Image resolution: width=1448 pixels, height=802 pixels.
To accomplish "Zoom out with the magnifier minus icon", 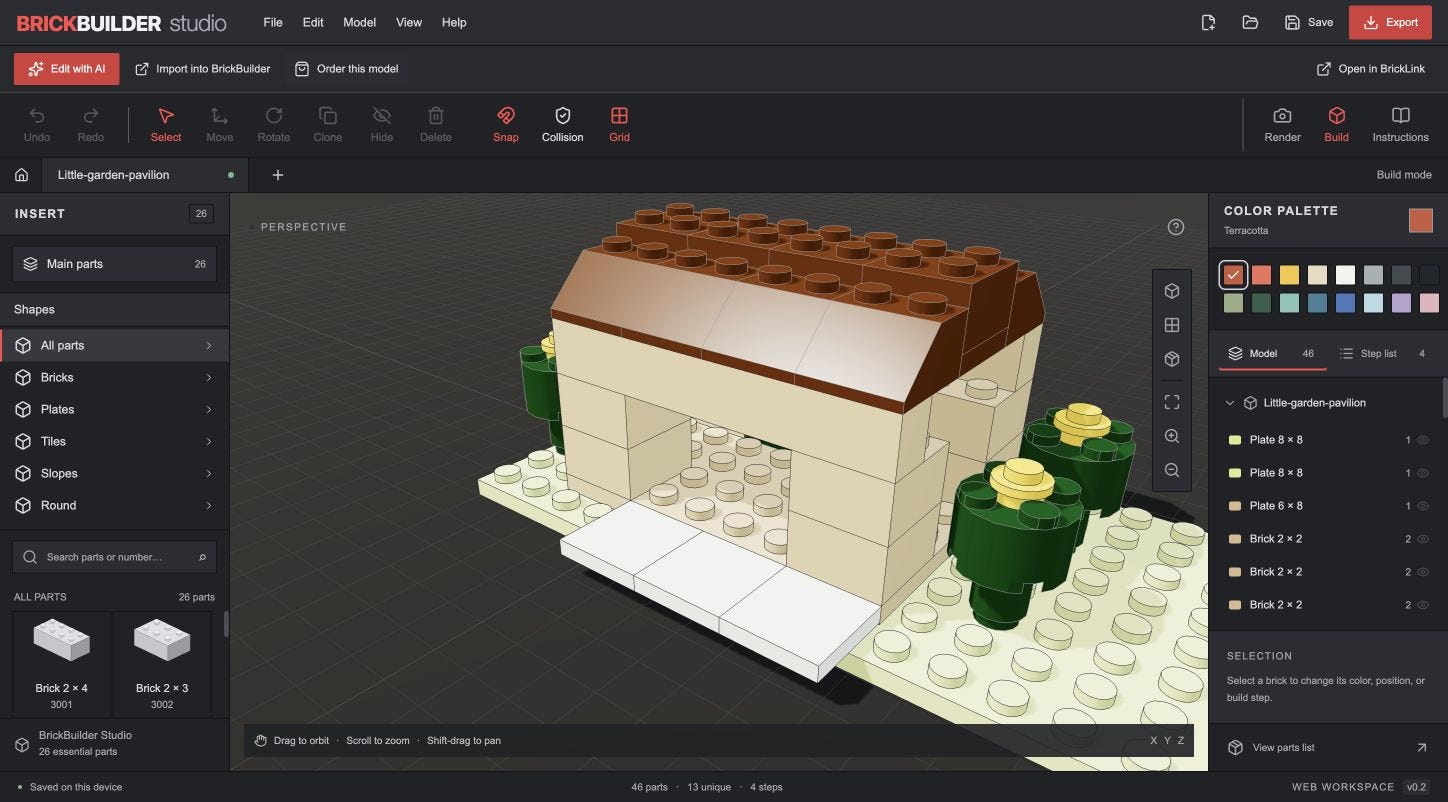I will coord(1172,470).
